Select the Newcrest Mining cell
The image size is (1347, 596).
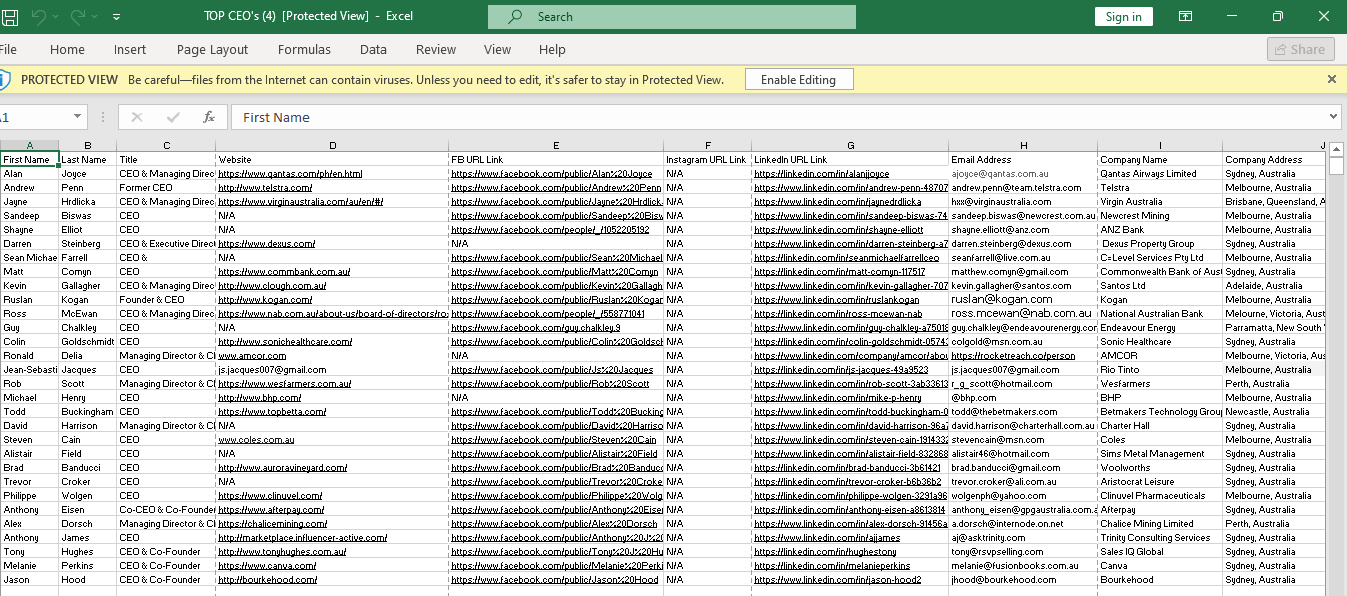(x=1160, y=216)
